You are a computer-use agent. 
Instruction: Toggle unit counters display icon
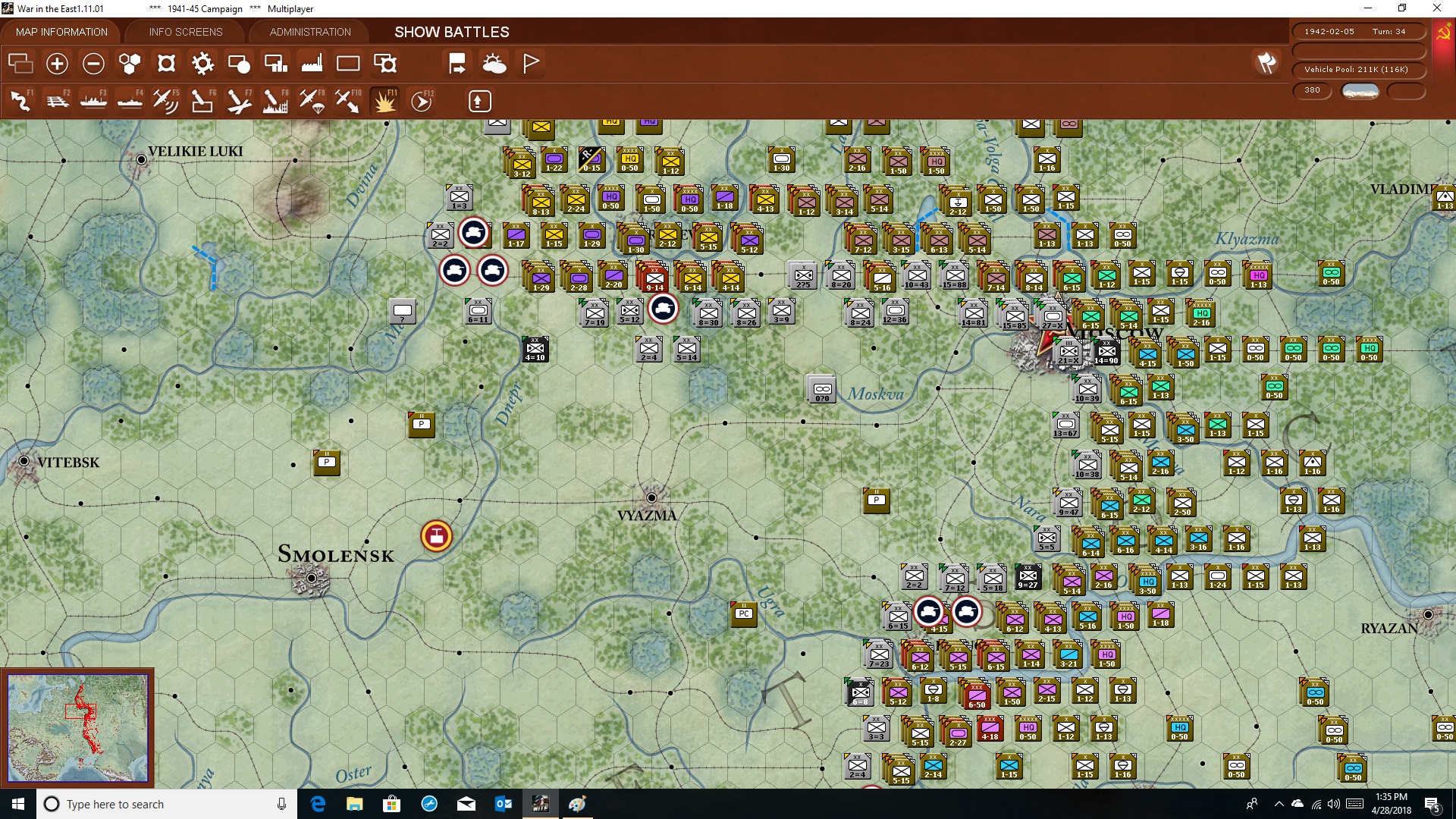click(20, 64)
